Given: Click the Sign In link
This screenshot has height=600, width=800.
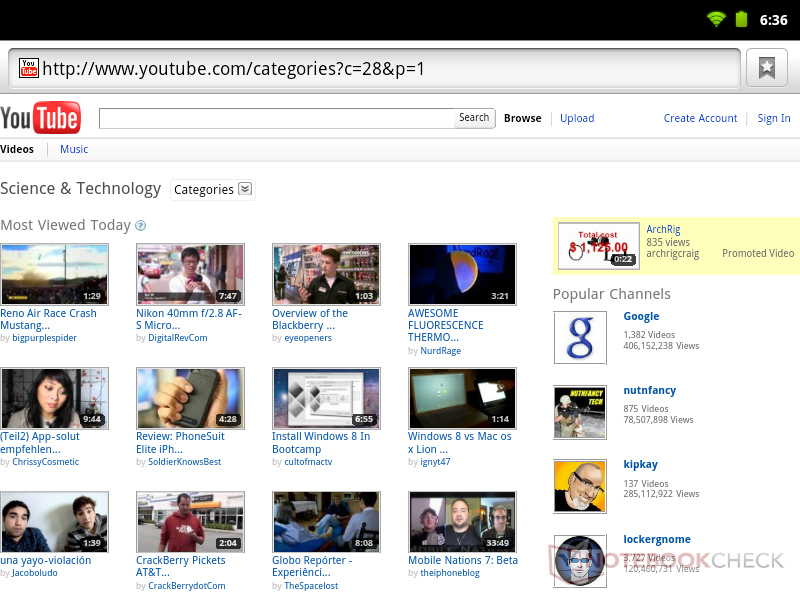Looking at the screenshot, I should [773, 118].
